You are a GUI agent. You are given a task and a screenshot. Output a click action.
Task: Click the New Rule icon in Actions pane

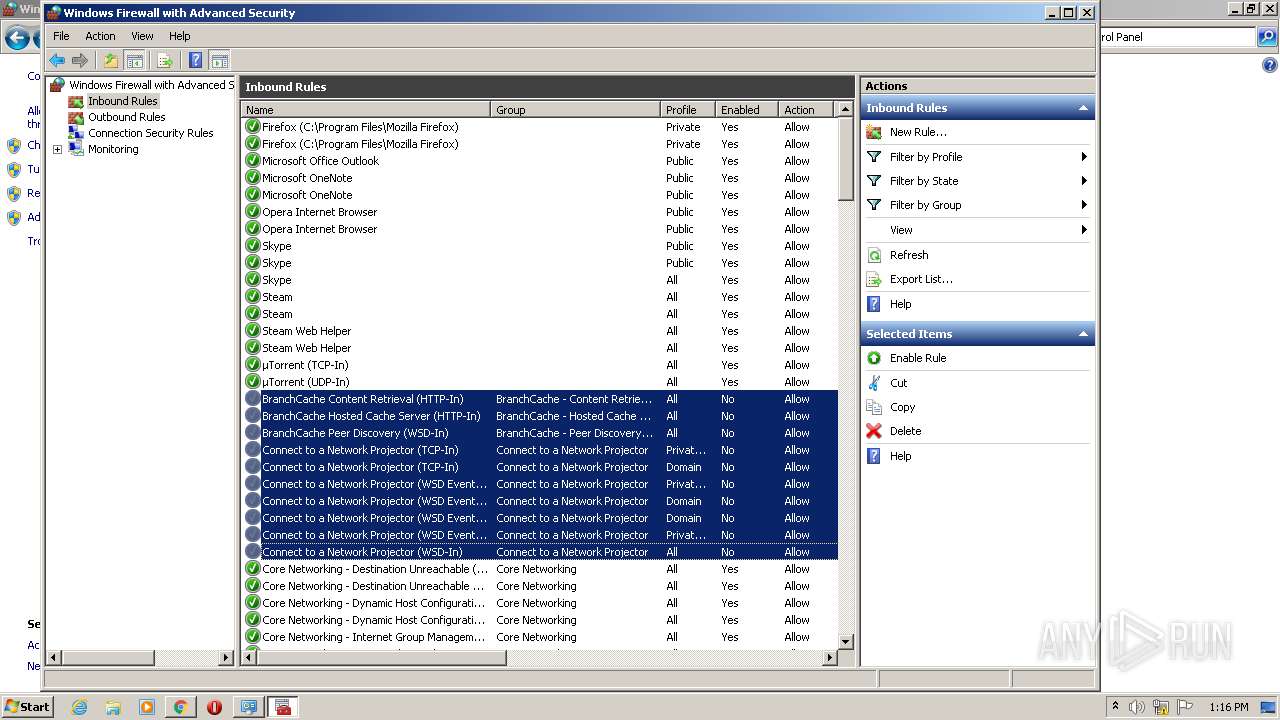(874, 132)
